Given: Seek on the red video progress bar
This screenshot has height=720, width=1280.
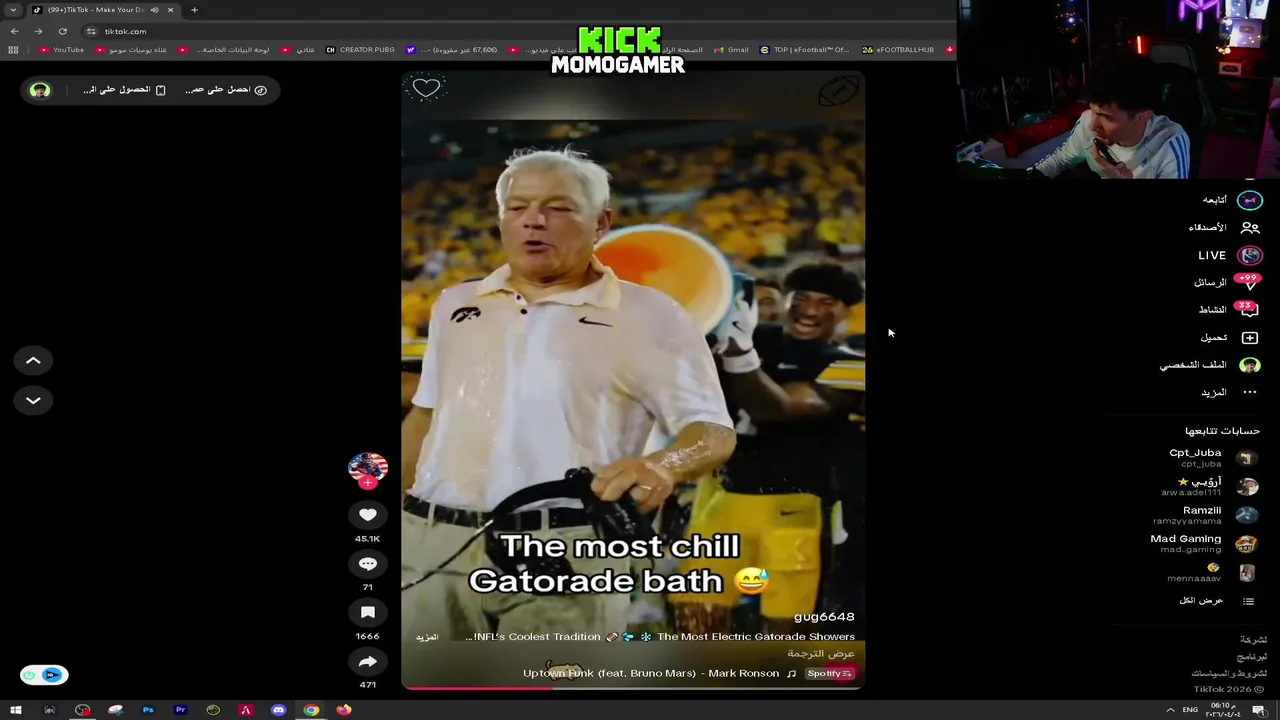Looking at the screenshot, I should click(x=633, y=688).
